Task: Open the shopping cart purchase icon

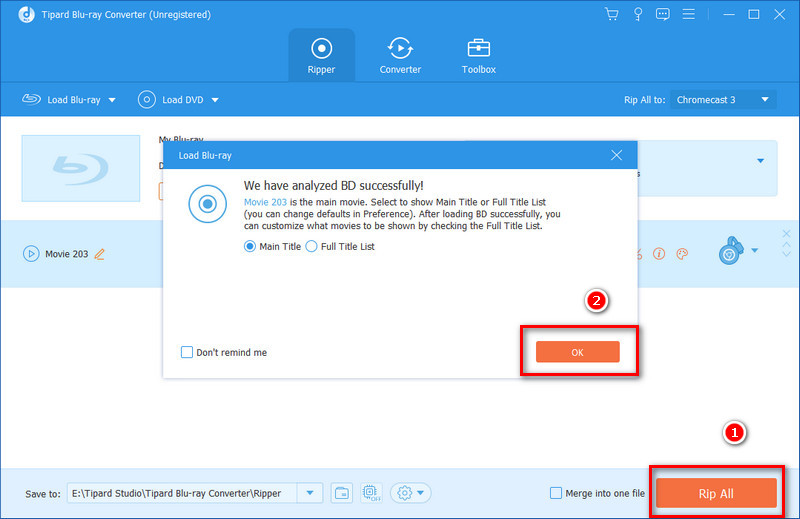Action: point(612,14)
